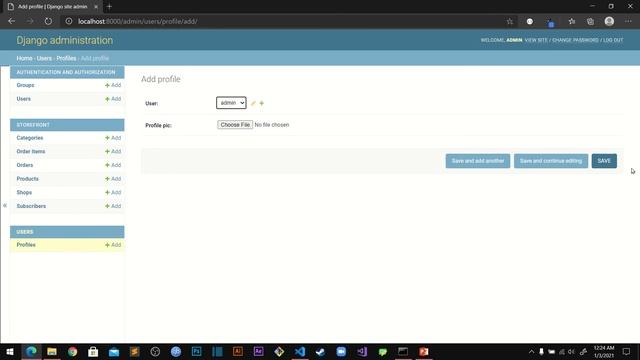Open Photoshop from the taskbar
The height and width of the screenshot is (360, 640).
tap(196, 351)
